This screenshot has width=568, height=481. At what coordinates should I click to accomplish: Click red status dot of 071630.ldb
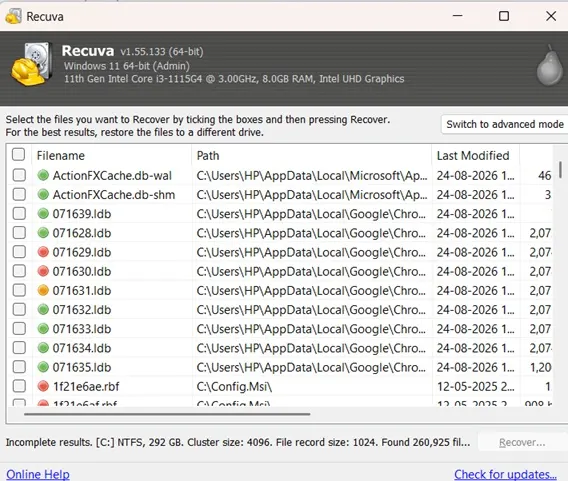43,271
